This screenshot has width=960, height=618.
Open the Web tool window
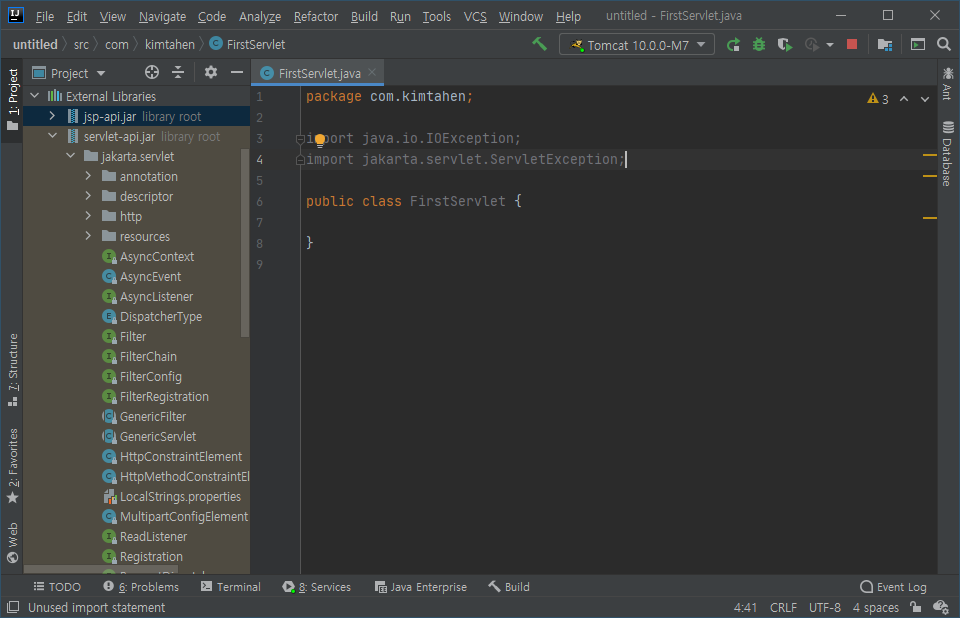[13, 543]
